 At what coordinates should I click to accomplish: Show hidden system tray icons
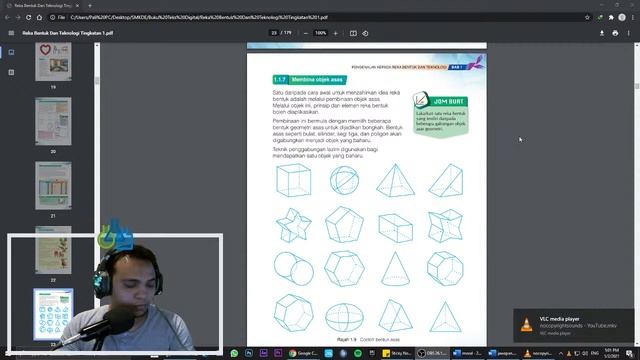561,353
